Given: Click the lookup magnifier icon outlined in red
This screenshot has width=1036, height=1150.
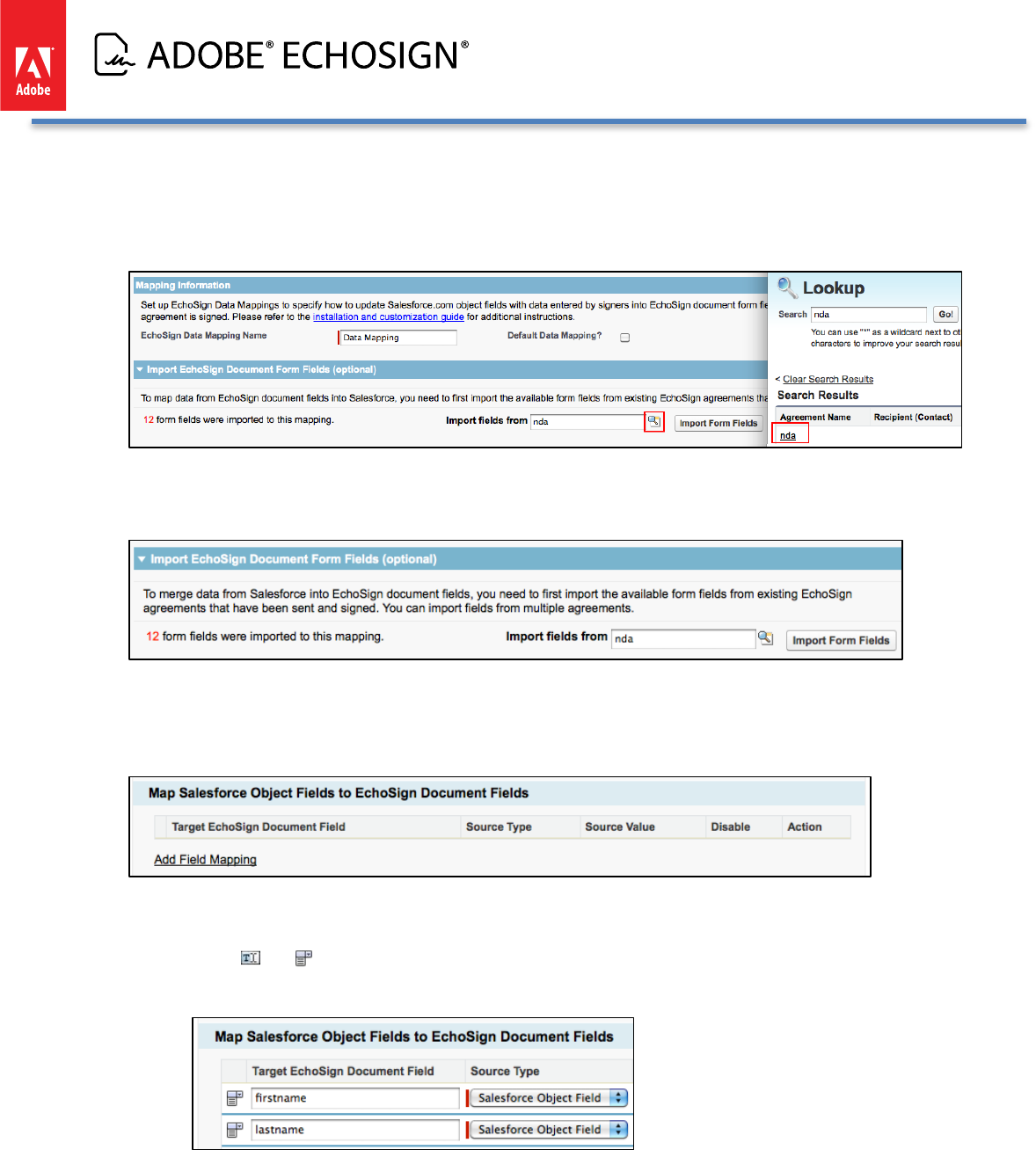Looking at the screenshot, I should [x=654, y=422].
